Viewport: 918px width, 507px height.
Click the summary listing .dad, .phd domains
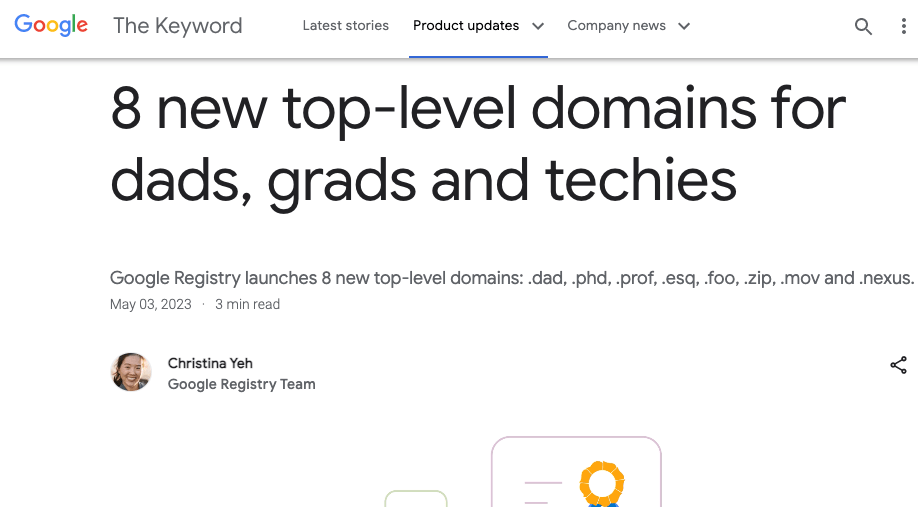click(511, 278)
